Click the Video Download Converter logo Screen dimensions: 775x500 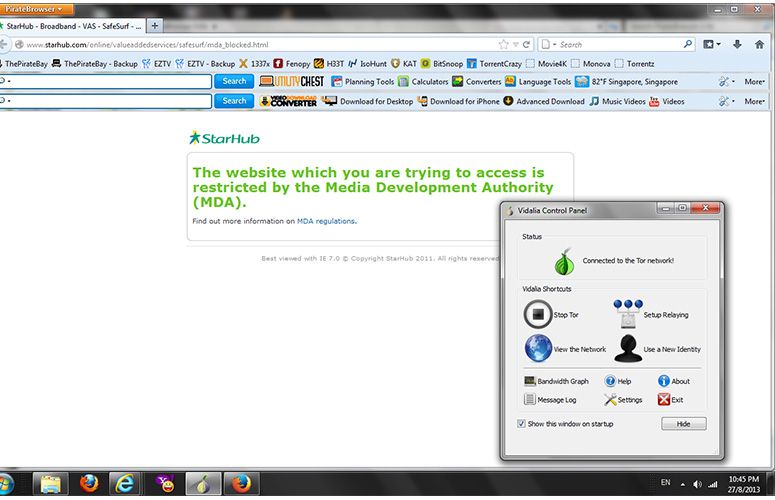[288, 101]
